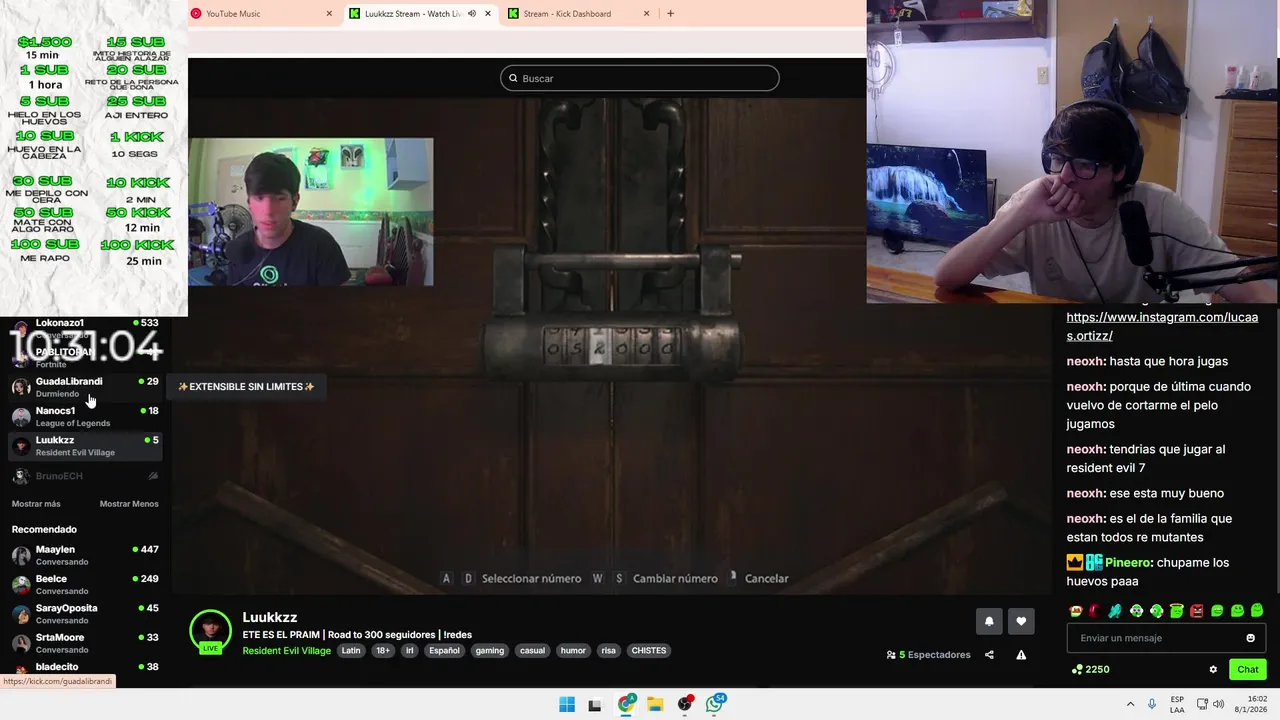
Task: Open the emoji picker in message box
Action: click(x=1250, y=638)
